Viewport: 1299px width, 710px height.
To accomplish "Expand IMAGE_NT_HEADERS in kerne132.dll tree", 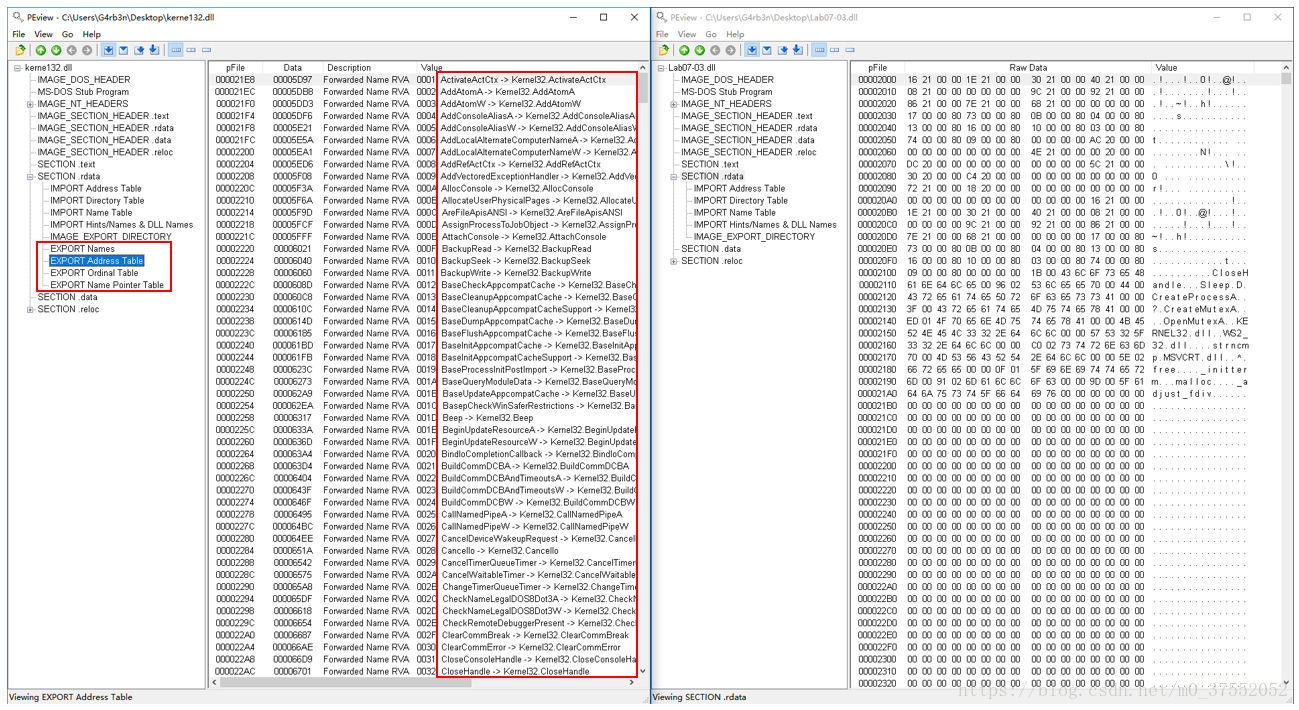I will [x=30, y=104].
